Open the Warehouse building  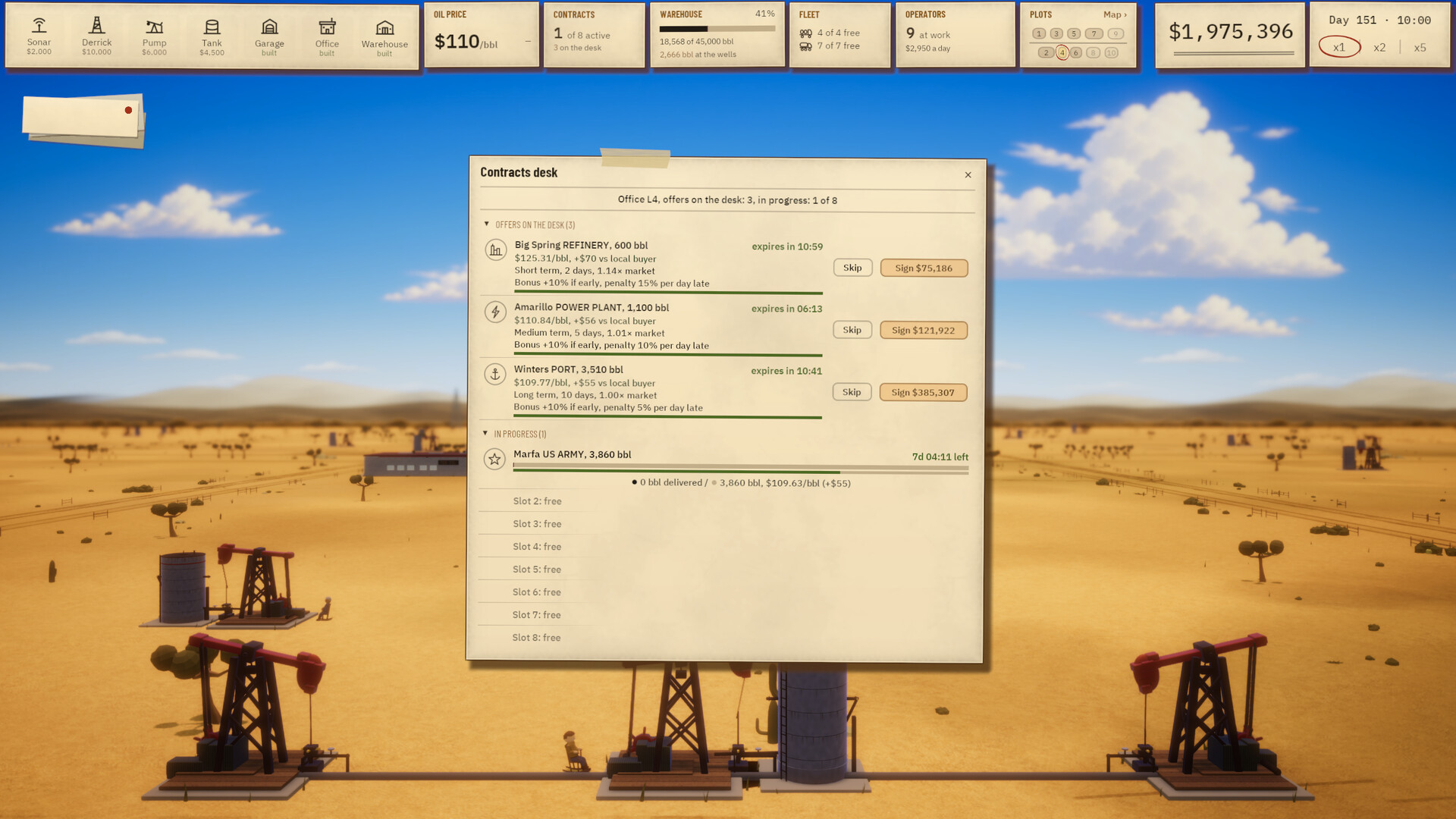coord(384,36)
